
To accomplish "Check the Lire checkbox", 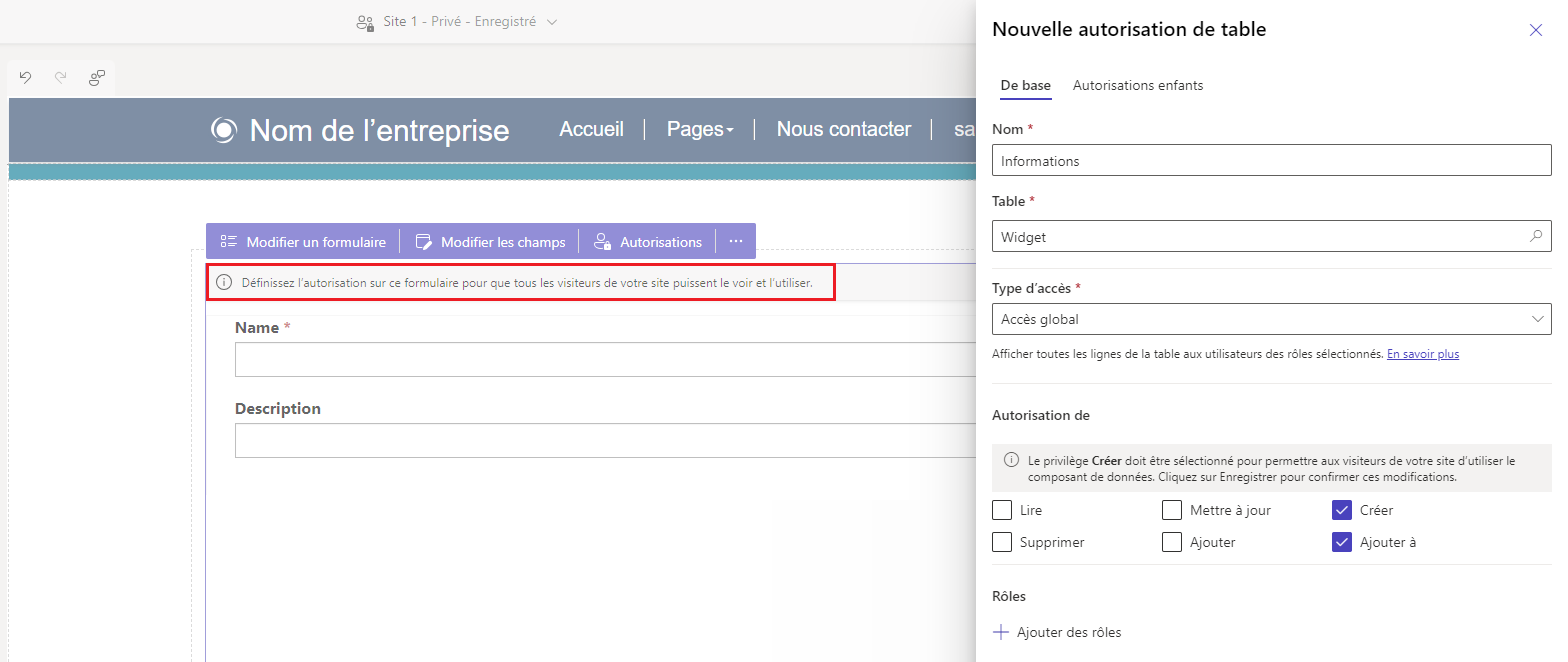I will click(1002, 510).
